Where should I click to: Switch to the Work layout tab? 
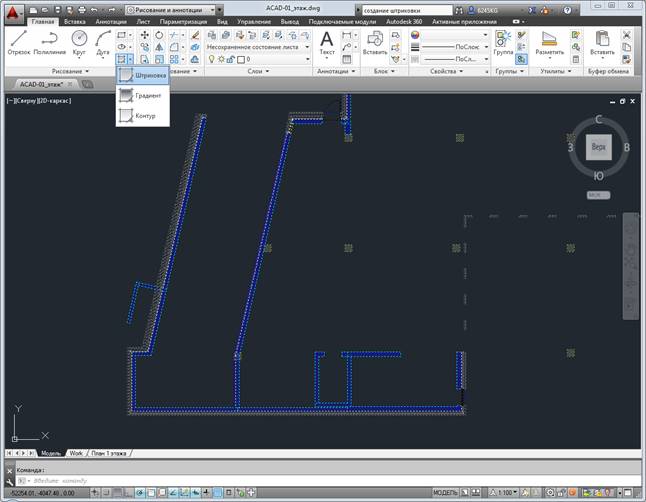(x=76, y=453)
